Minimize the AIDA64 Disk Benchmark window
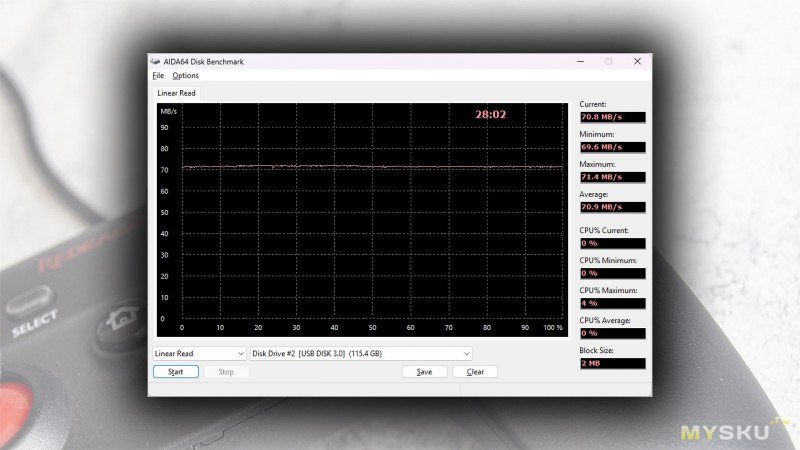Image resolution: width=800 pixels, height=450 pixels. click(581, 61)
